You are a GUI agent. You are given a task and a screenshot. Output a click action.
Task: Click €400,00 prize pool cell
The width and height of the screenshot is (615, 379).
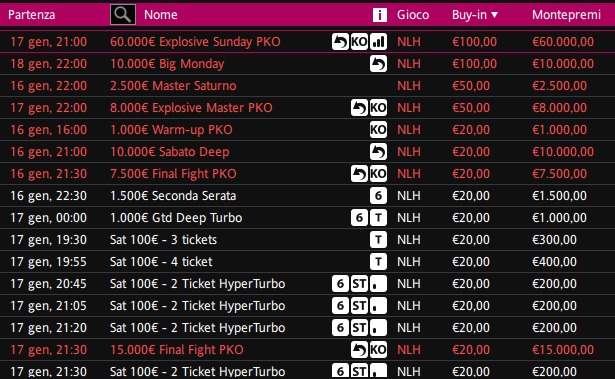(554, 261)
